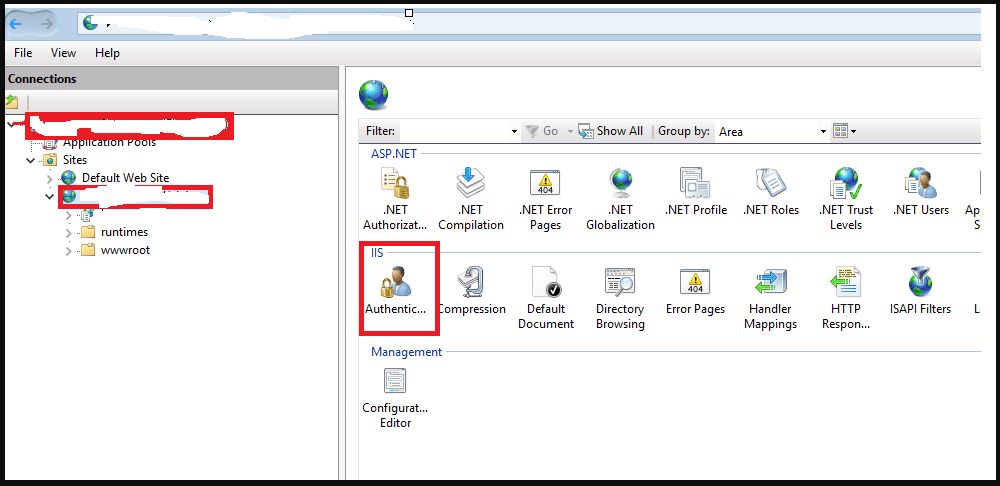Collapse the Management group header
Screen dimensions: 1000x486
[x=406, y=351]
